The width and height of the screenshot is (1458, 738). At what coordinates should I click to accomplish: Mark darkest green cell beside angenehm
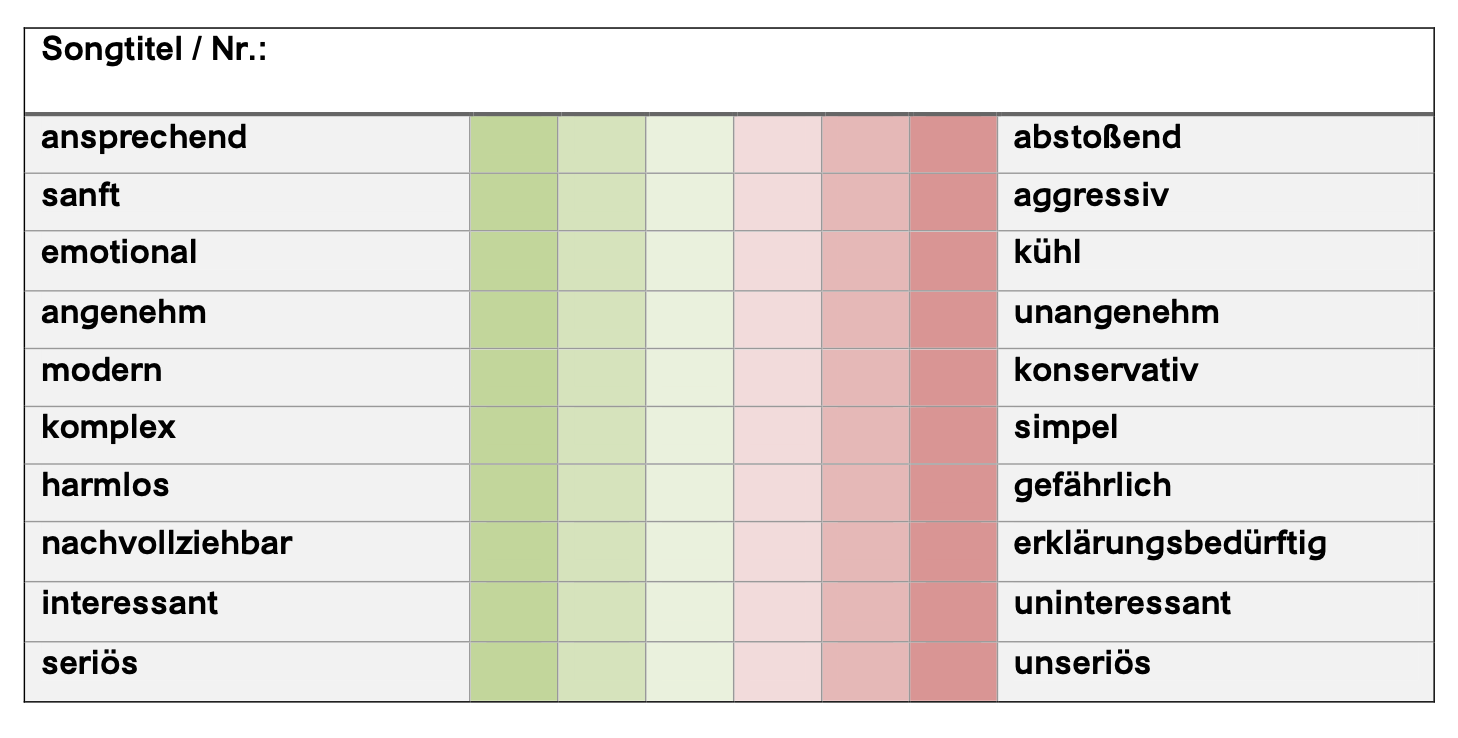tap(513, 319)
